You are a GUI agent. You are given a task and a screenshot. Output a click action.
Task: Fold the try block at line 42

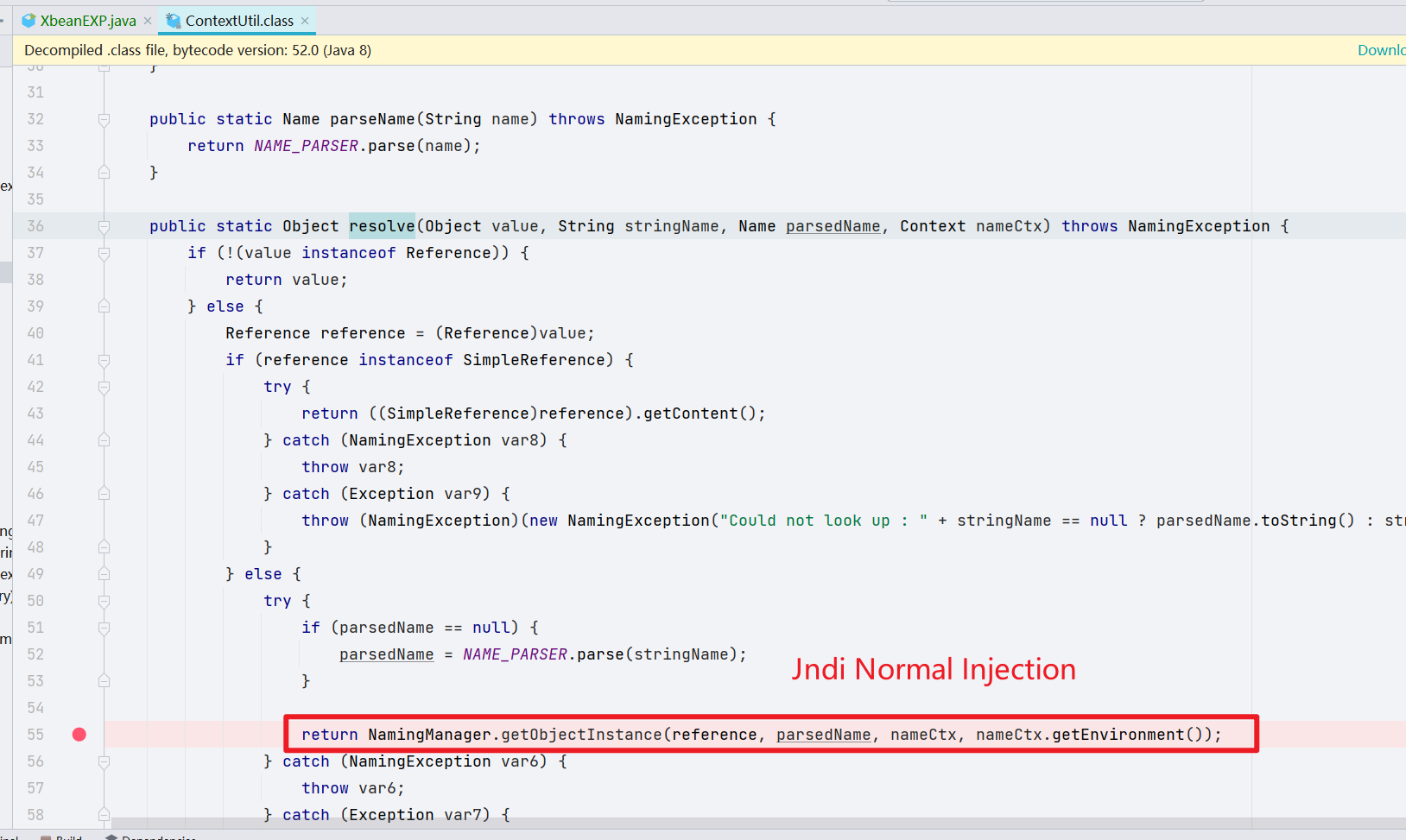(104, 387)
